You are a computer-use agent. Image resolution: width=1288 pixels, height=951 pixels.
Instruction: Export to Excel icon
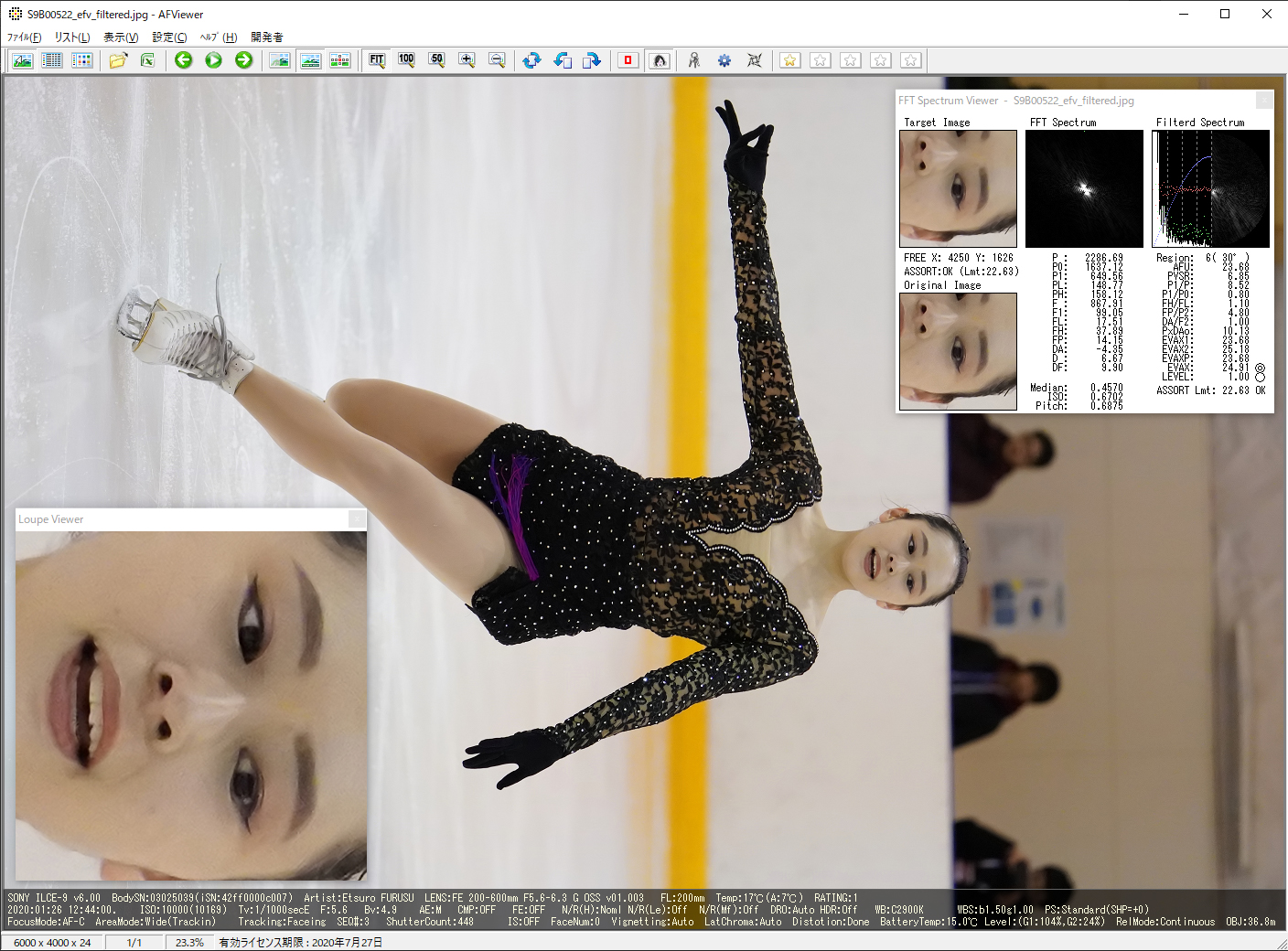147,60
